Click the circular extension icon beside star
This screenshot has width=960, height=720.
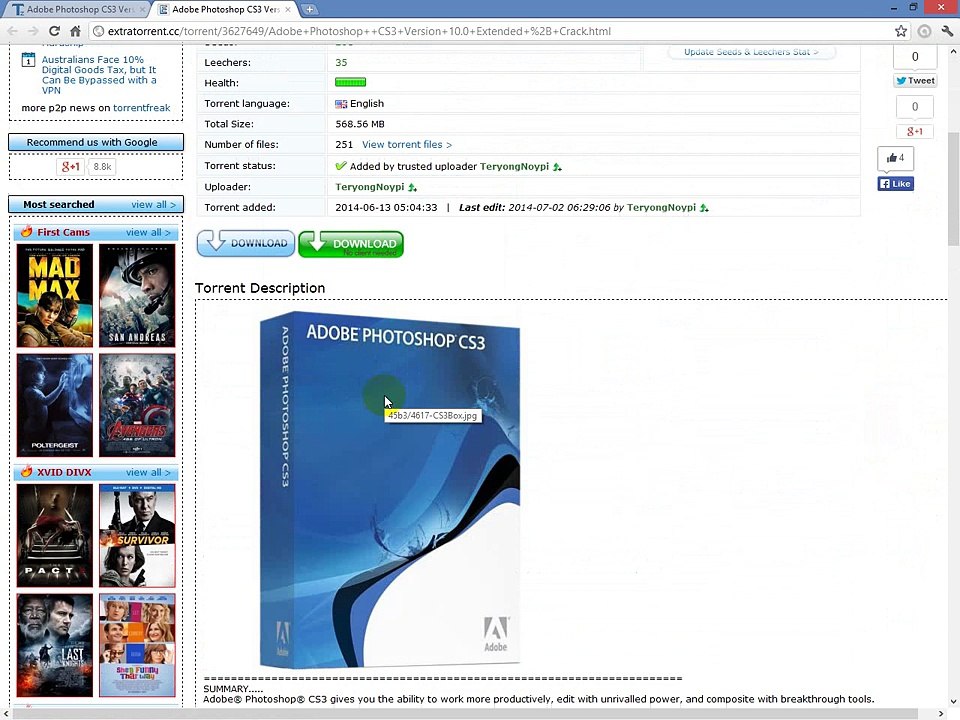pos(924,31)
